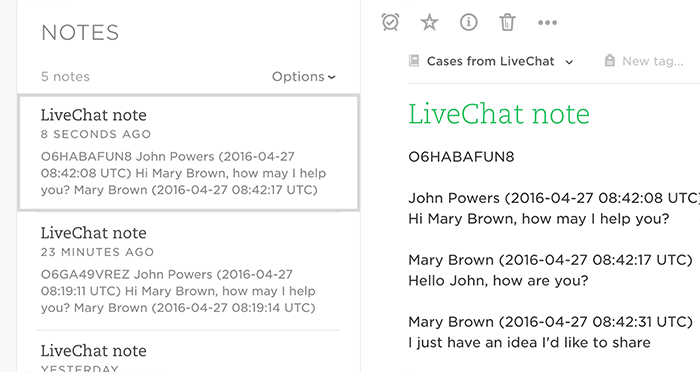Screen dimensions: 700x372
Task: Click the New tag... field
Action: [x=652, y=61]
